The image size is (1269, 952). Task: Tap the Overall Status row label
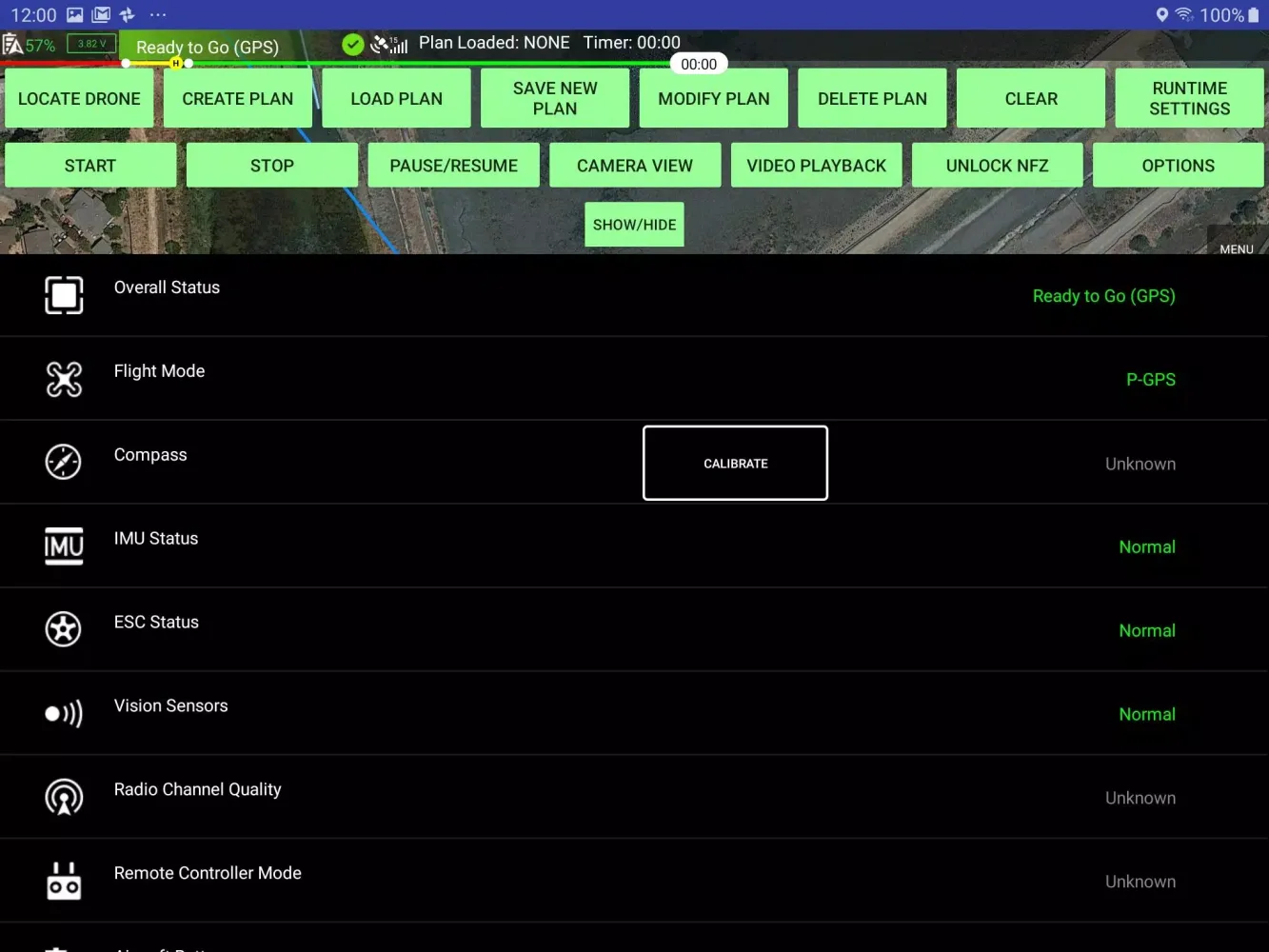pos(167,288)
